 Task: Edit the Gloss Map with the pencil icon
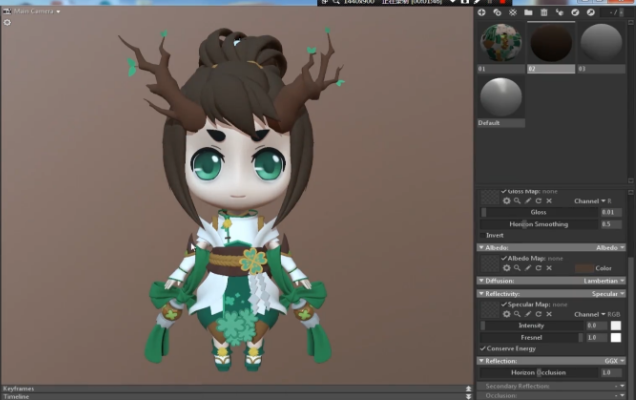[x=528, y=201]
